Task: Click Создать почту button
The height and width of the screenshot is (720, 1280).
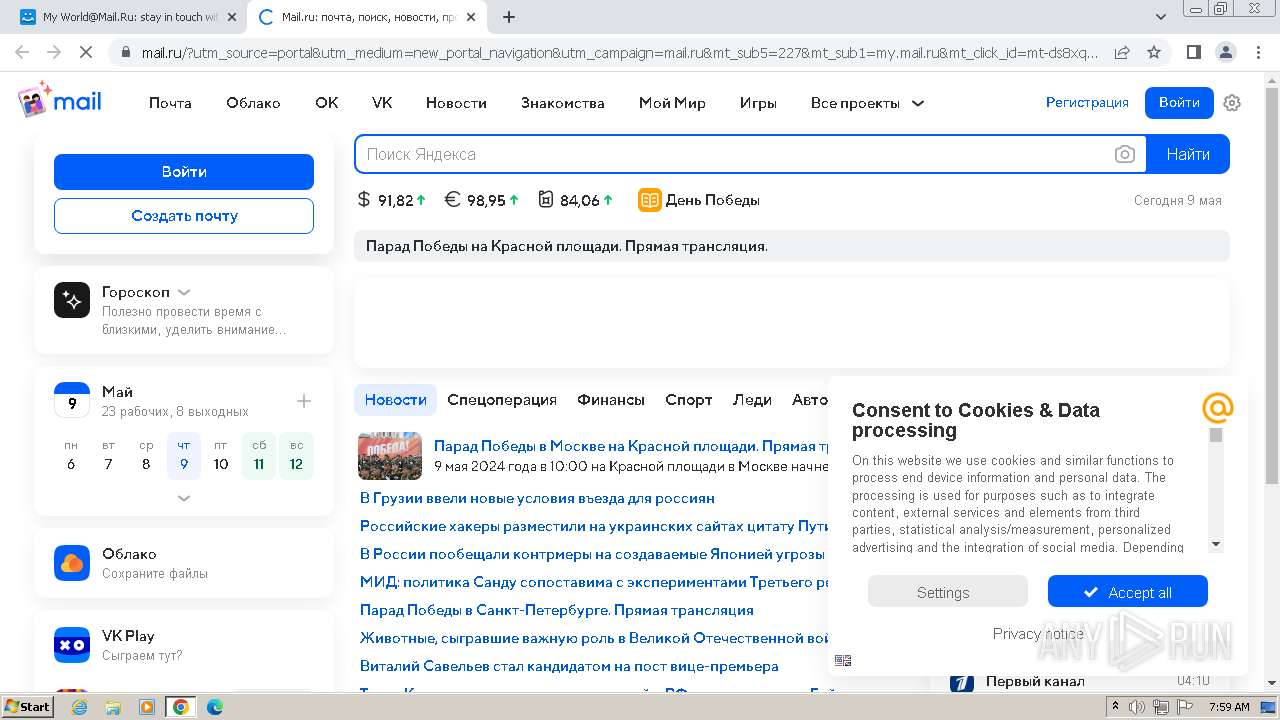Action: pos(184,216)
